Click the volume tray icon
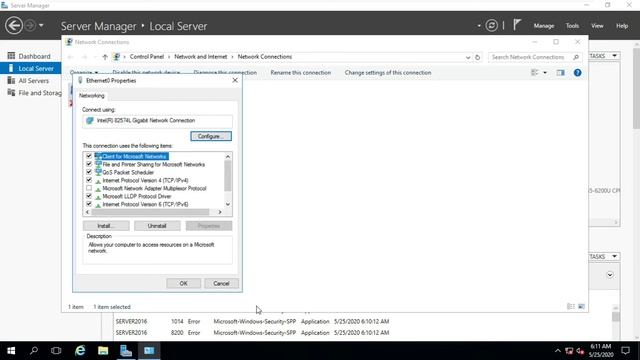This screenshot has height=360, width=640. [x=580, y=351]
